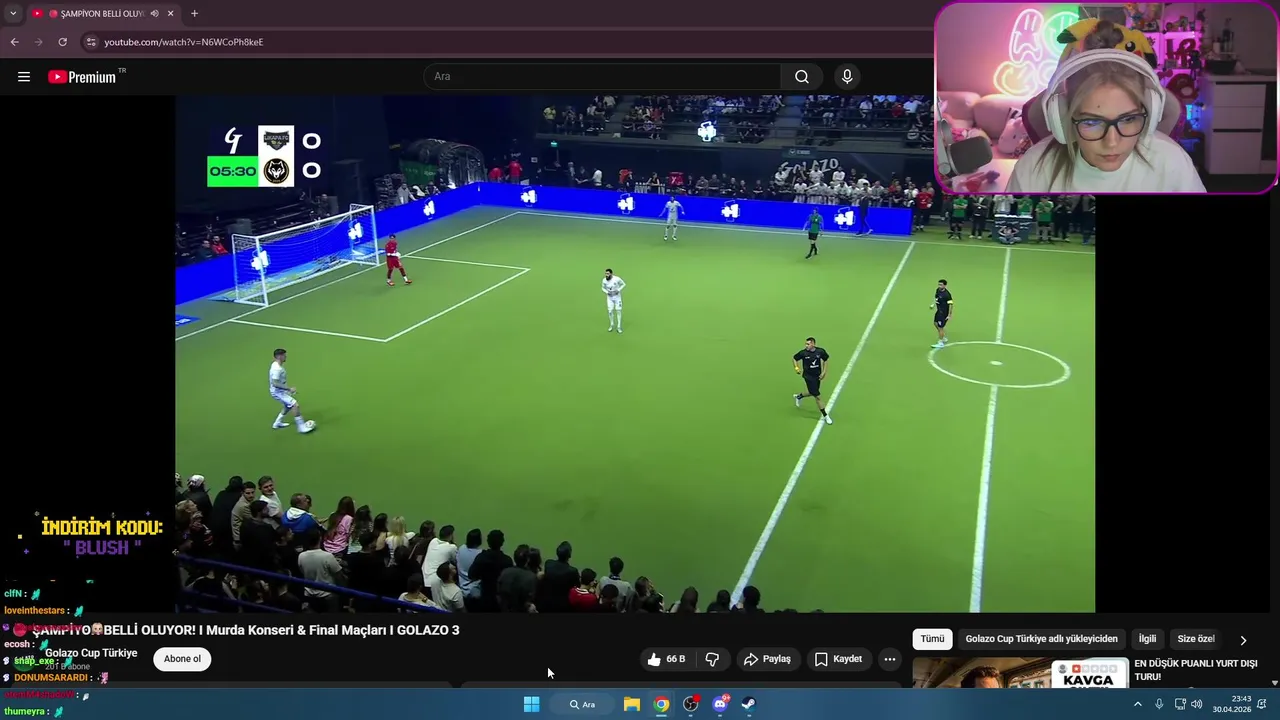The image size is (1280, 720).
Task: Open the notification bell in tray
Action: (x=1264, y=704)
